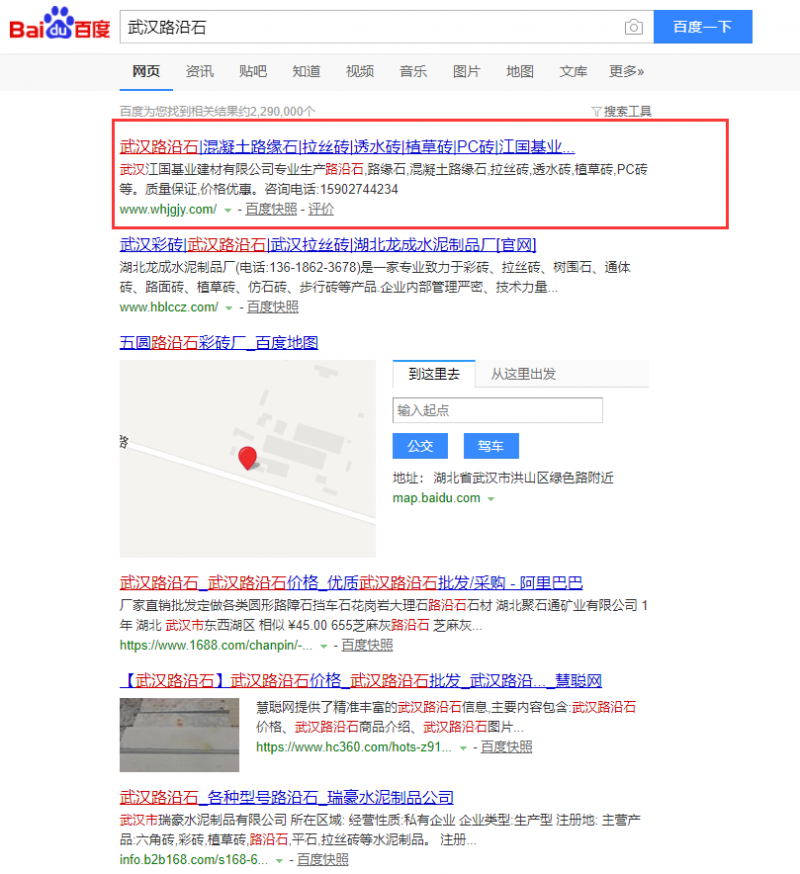
Task: Click the 公交 transit button
Action: click(x=419, y=446)
